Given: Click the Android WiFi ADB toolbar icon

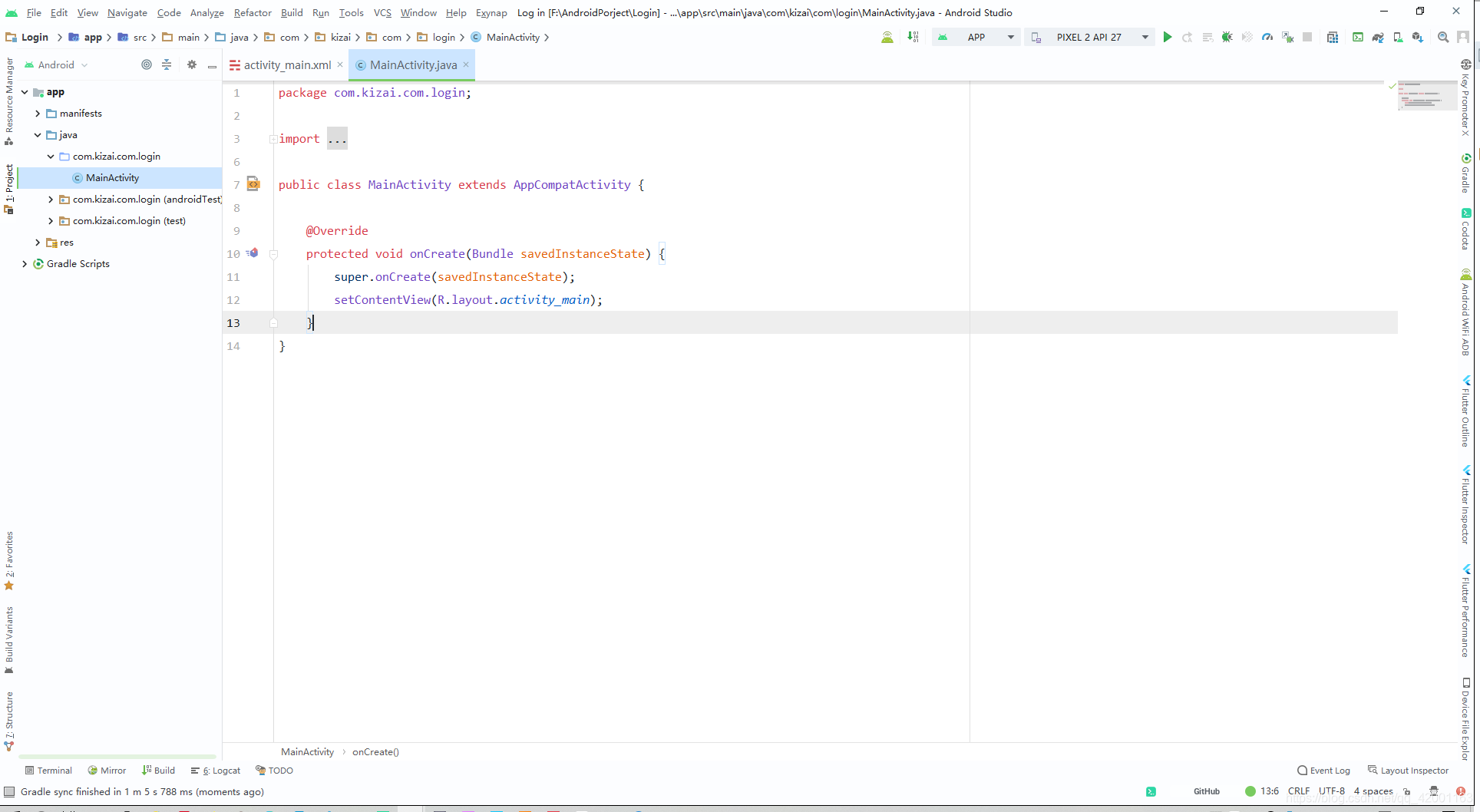Looking at the screenshot, I should tap(887, 37).
